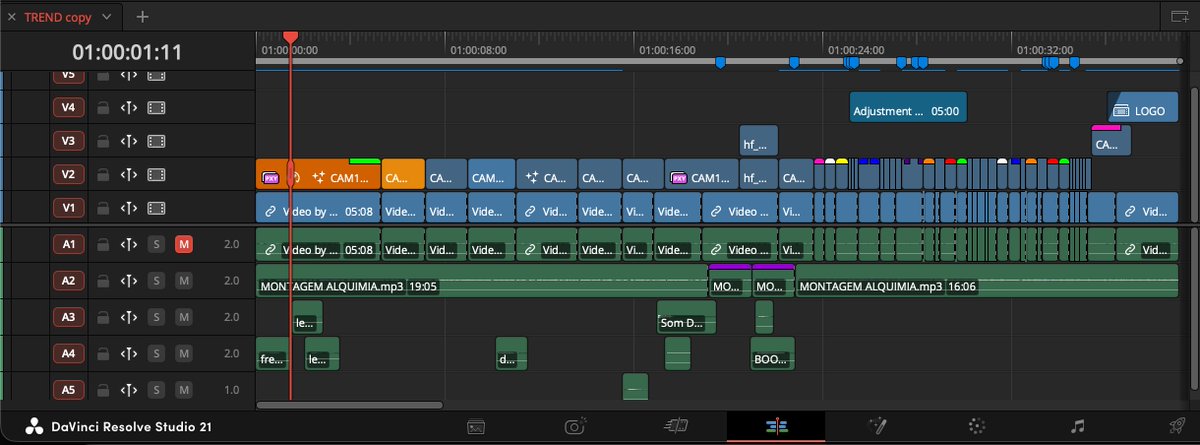This screenshot has height=445, width=1200.
Task: Toggle auto track selector on A3
Action: click(129, 317)
